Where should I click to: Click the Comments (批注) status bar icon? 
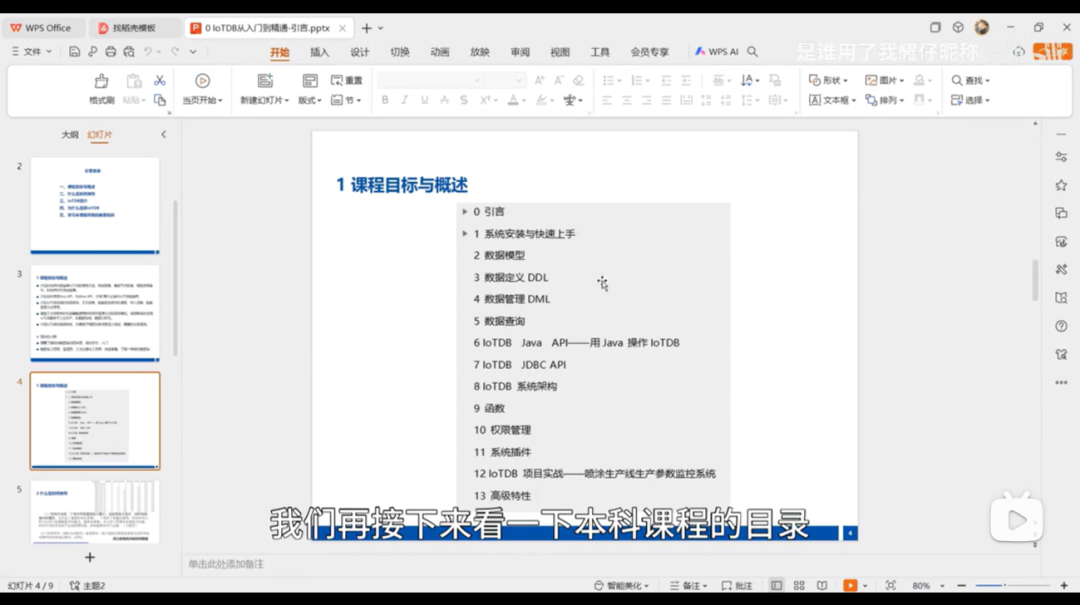(737, 586)
